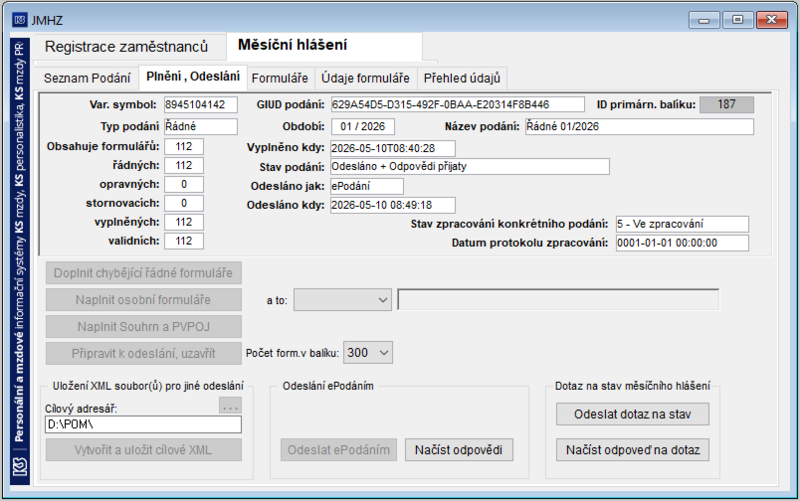Screen dimensions: 800x501
Task: Click the Načíst odpovědi button
Action: coord(459,450)
